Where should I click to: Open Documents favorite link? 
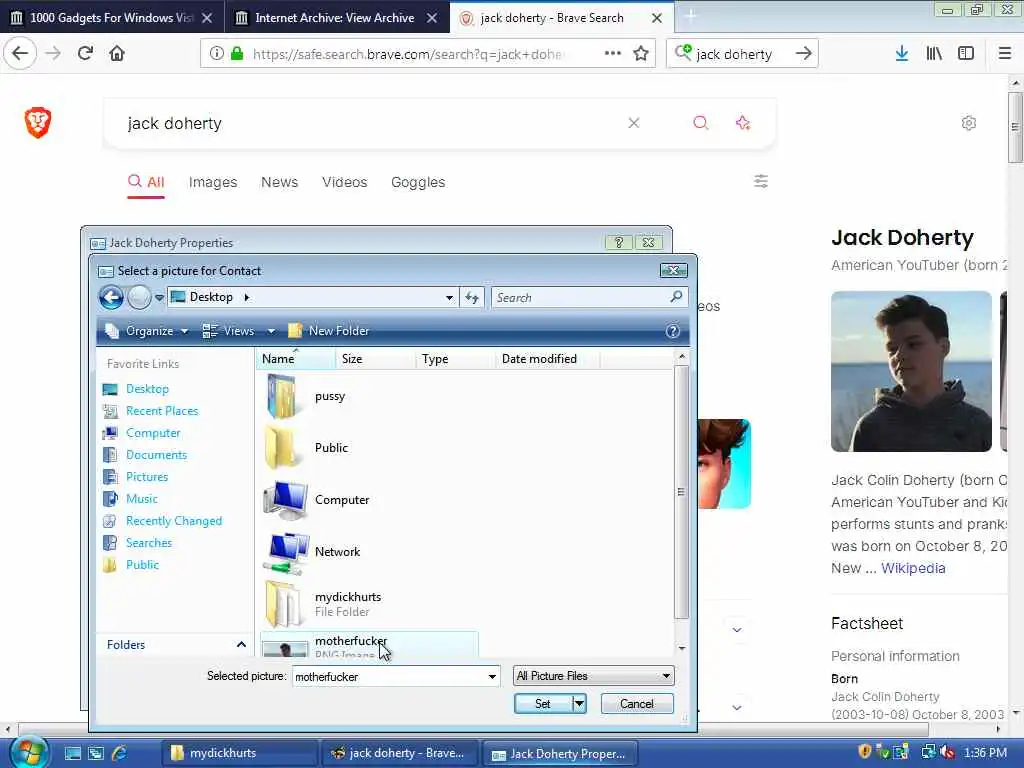[144, 455]
